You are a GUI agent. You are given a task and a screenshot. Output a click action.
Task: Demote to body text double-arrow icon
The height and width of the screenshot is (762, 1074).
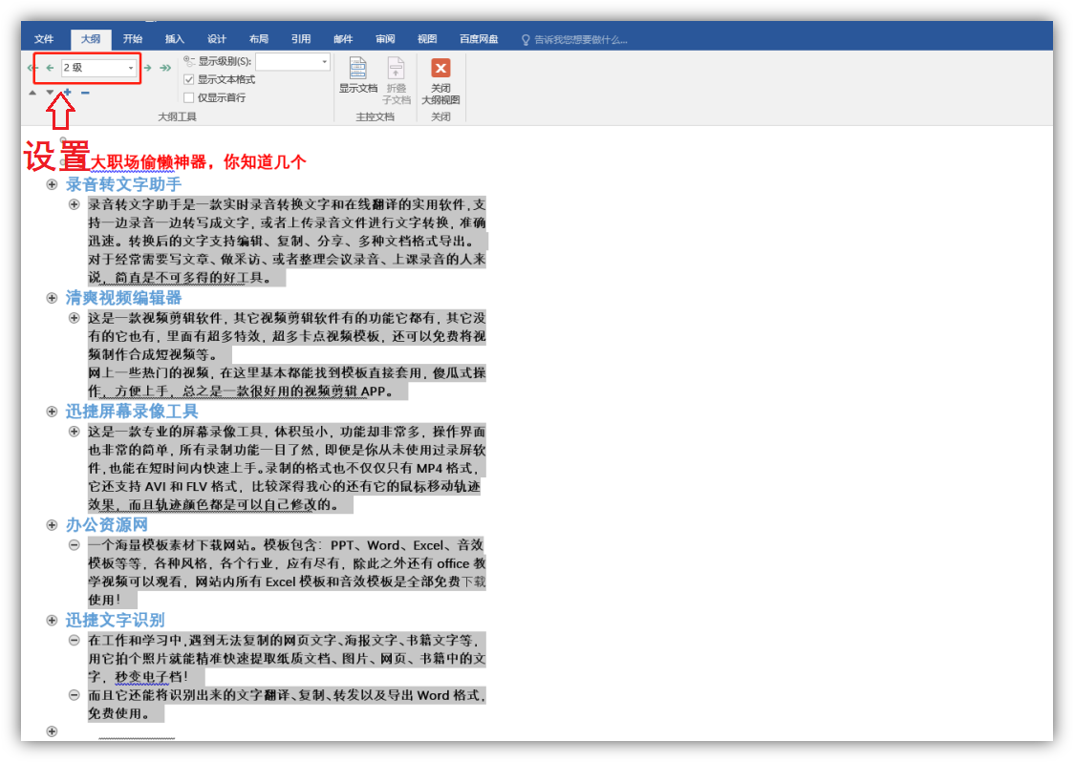pos(165,68)
